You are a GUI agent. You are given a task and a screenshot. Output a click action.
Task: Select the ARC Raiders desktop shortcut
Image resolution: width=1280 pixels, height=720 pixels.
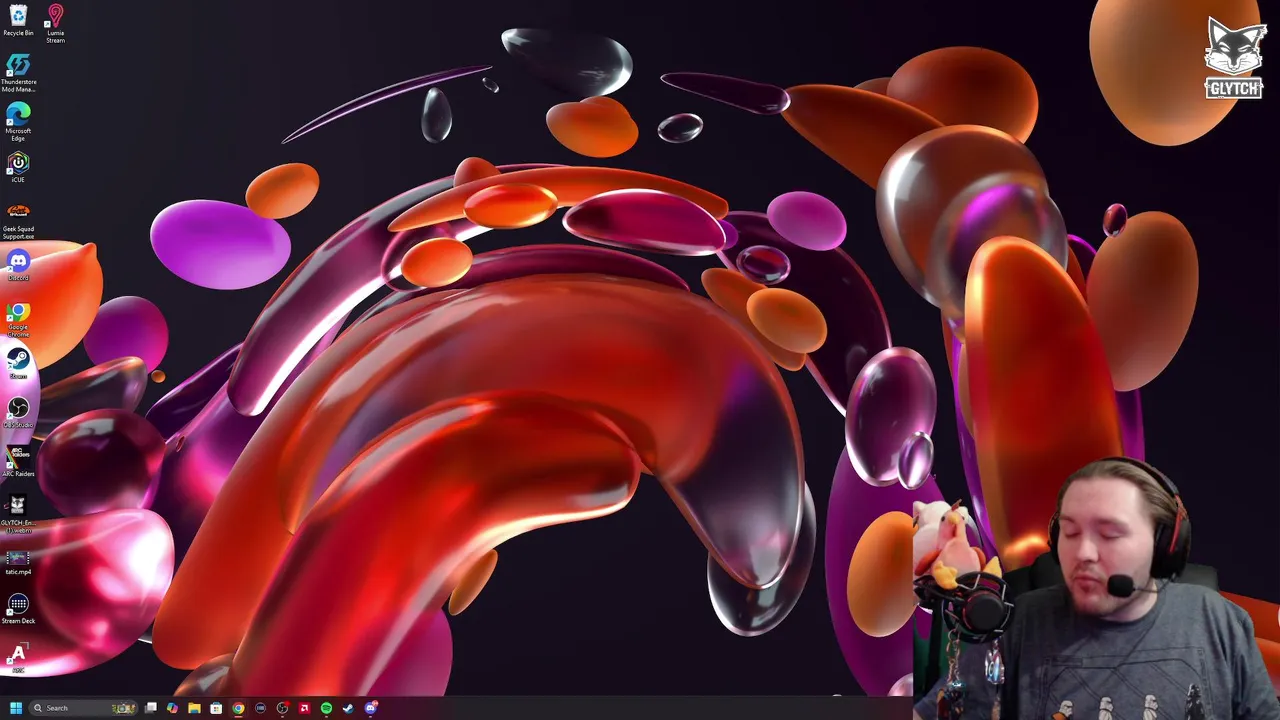coord(18,461)
